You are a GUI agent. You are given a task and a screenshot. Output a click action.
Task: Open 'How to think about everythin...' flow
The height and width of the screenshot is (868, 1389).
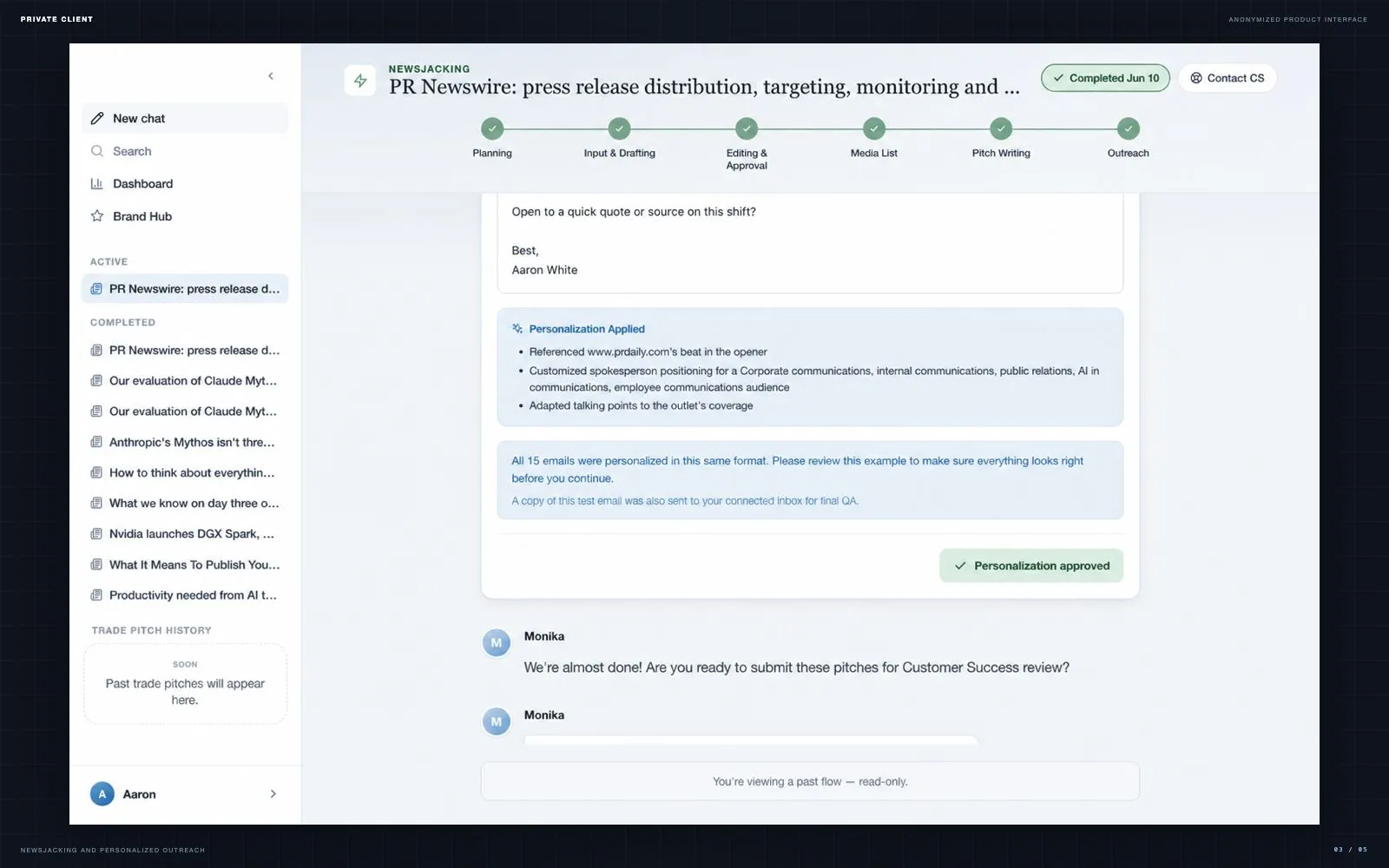click(x=185, y=473)
